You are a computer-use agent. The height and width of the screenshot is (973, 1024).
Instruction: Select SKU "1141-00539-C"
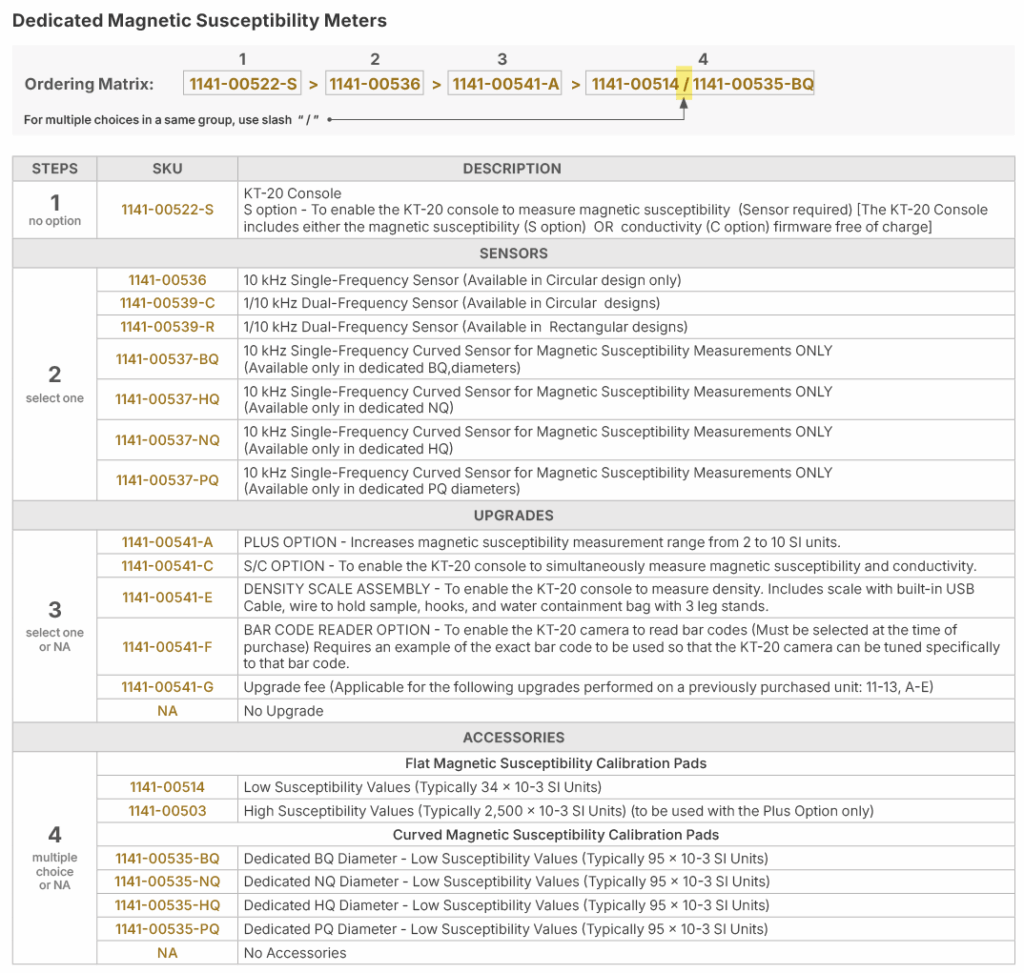167,303
